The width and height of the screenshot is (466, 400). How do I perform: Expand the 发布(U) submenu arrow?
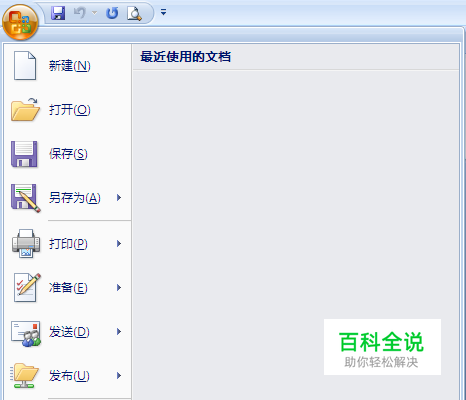click(119, 376)
